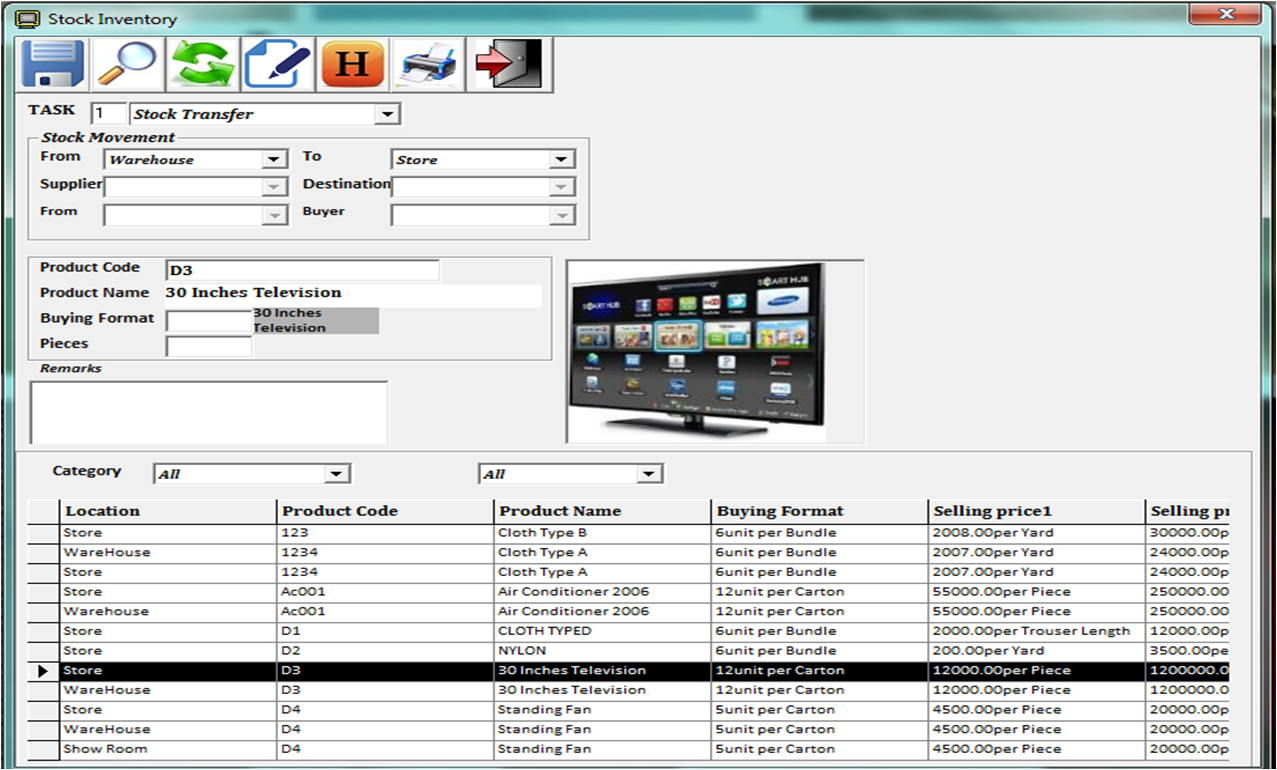Click the green arrows Refresh icon
This screenshot has height=770, width=1277.
pyautogui.click(x=202, y=65)
